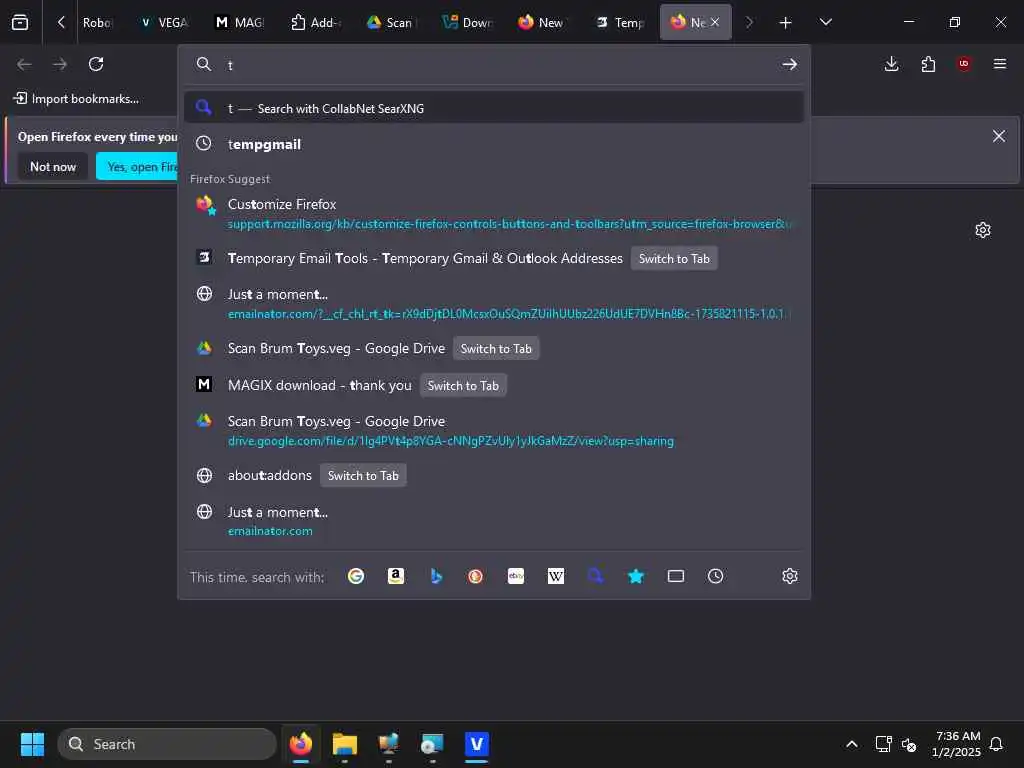The image size is (1024, 768).
Task: Open the uBlock Origin toolbar icon
Action: (x=964, y=64)
